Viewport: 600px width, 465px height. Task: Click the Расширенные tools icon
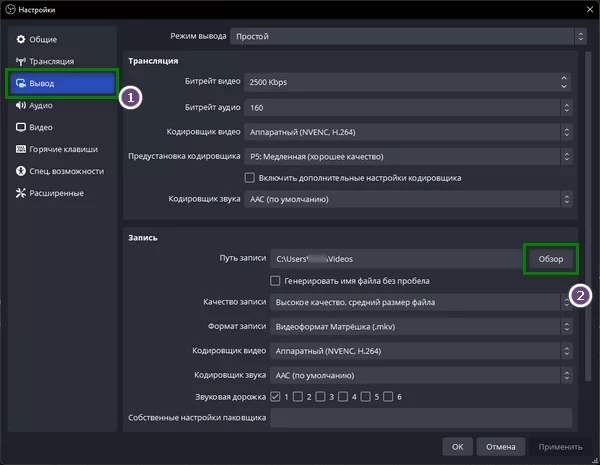[21, 193]
